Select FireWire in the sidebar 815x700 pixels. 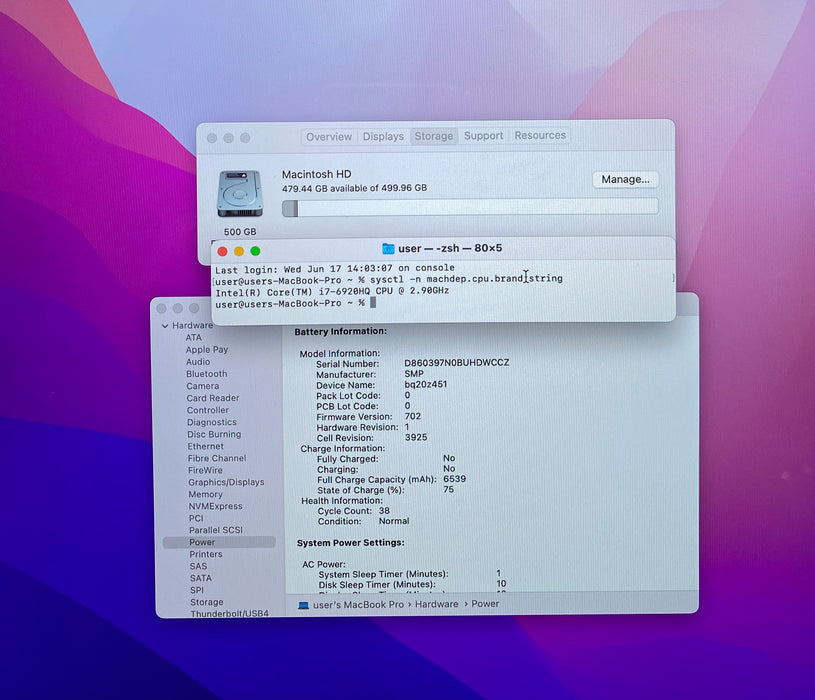tap(205, 470)
